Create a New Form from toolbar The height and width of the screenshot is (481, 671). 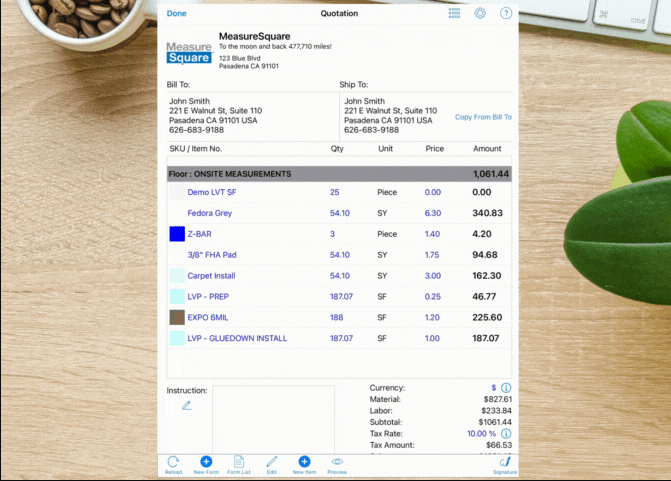pos(206,462)
